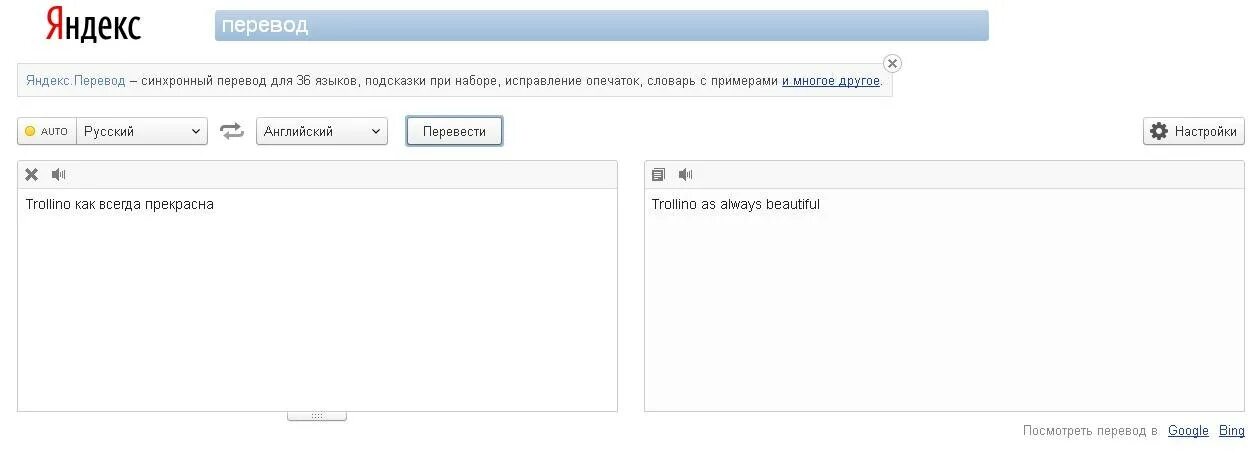View translation in Google link
The image size is (1253, 468).
tap(1188, 430)
